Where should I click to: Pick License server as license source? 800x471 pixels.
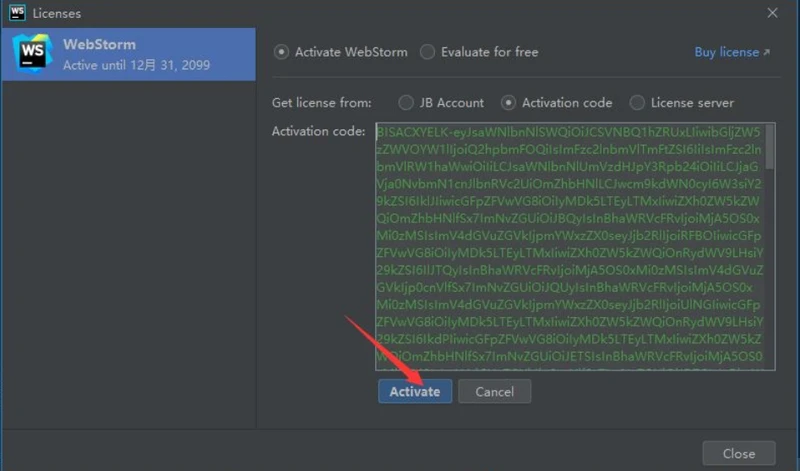pos(637,103)
